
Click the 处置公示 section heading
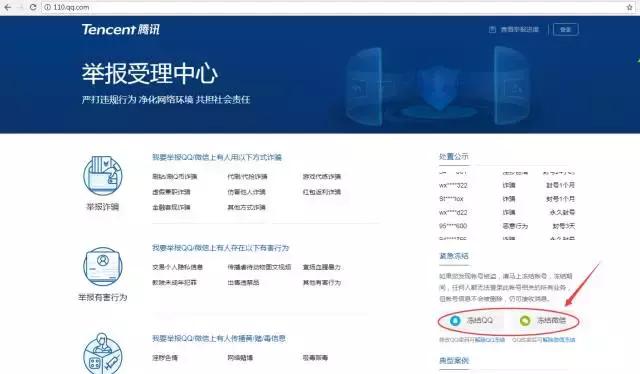pos(453,156)
